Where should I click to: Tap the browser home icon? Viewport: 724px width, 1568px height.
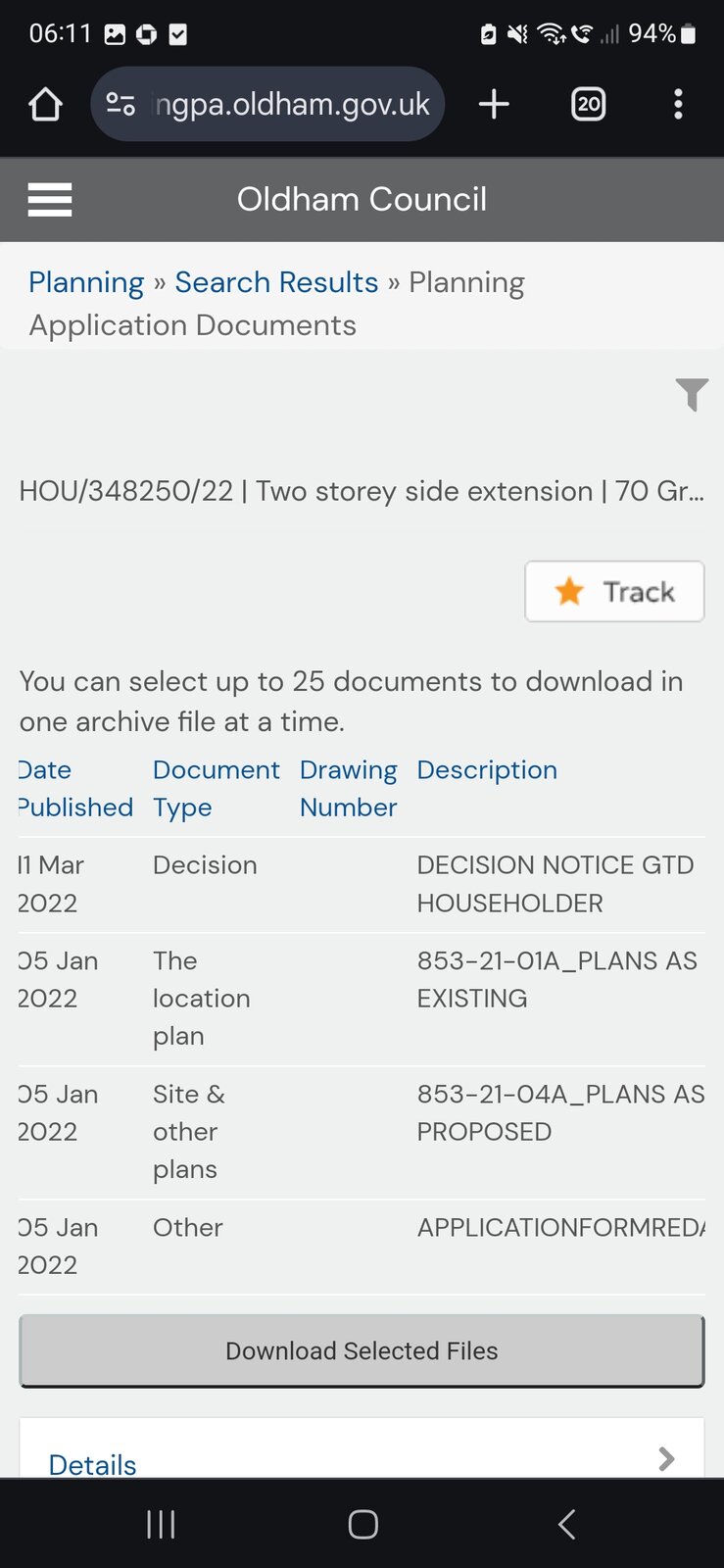(x=45, y=104)
